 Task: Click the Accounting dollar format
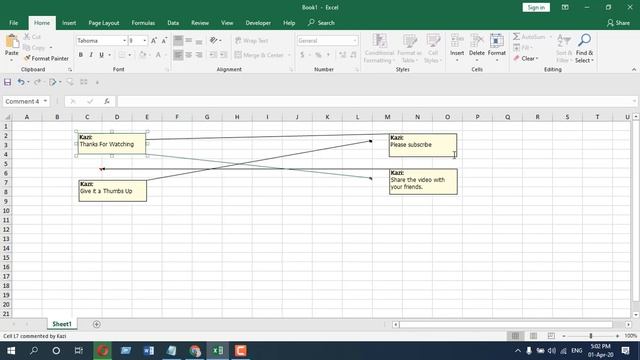point(302,55)
